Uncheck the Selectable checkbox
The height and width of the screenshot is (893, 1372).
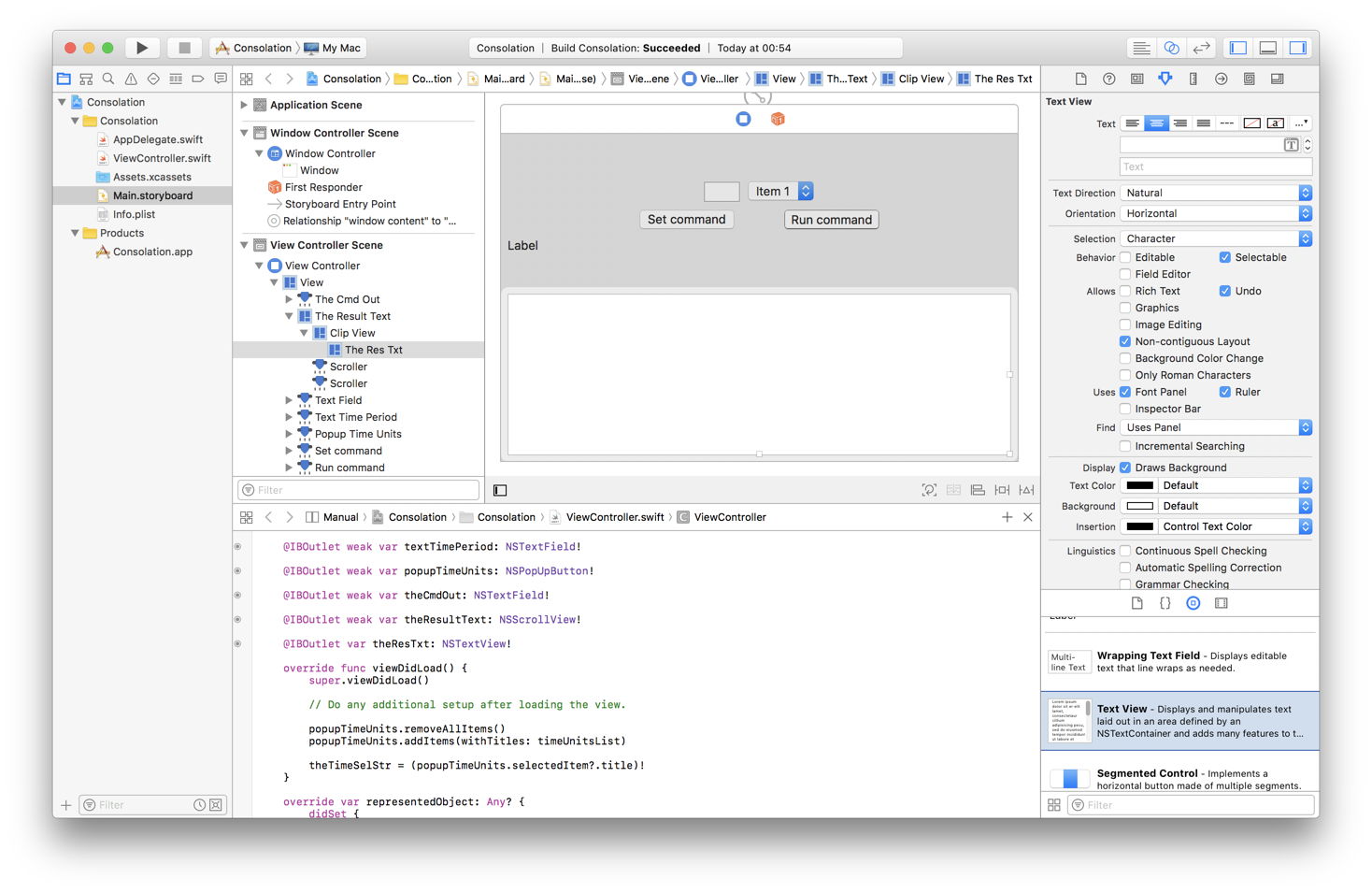(1225, 257)
